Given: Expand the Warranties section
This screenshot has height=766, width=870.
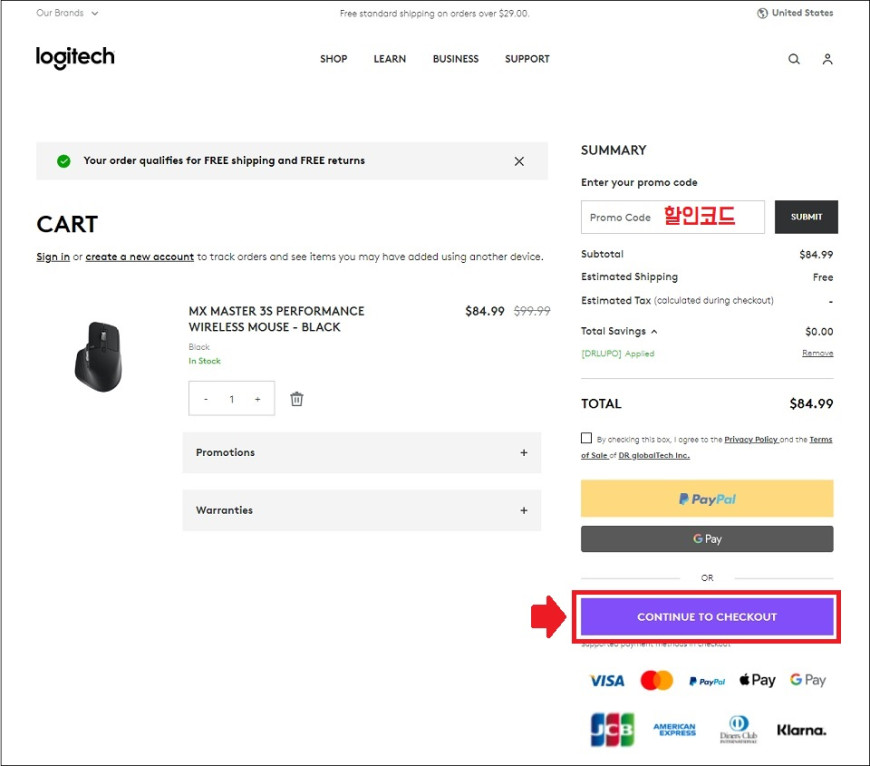Looking at the screenshot, I should 362,510.
